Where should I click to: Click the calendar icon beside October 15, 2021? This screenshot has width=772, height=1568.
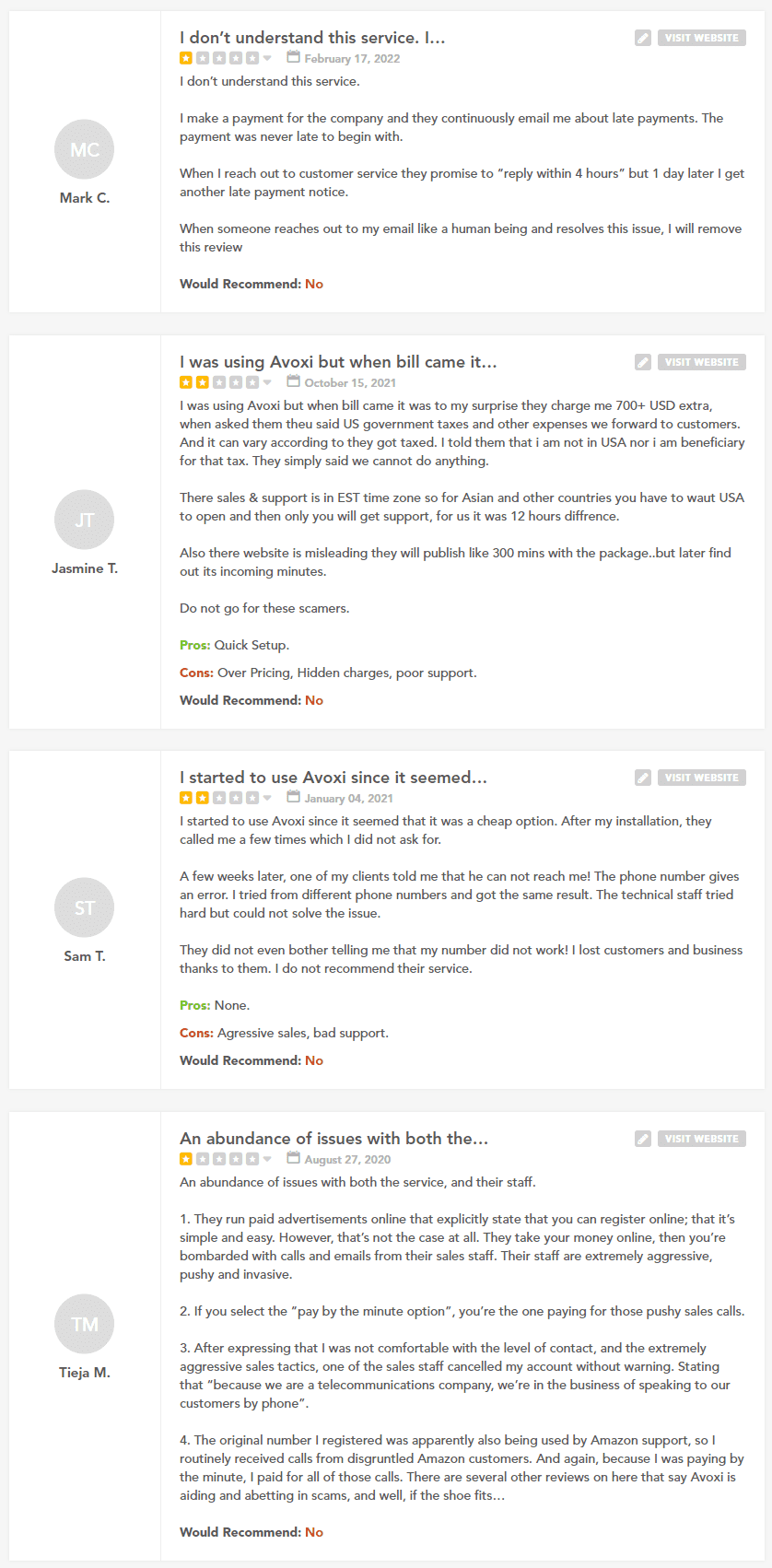pyautogui.click(x=293, y=381)
